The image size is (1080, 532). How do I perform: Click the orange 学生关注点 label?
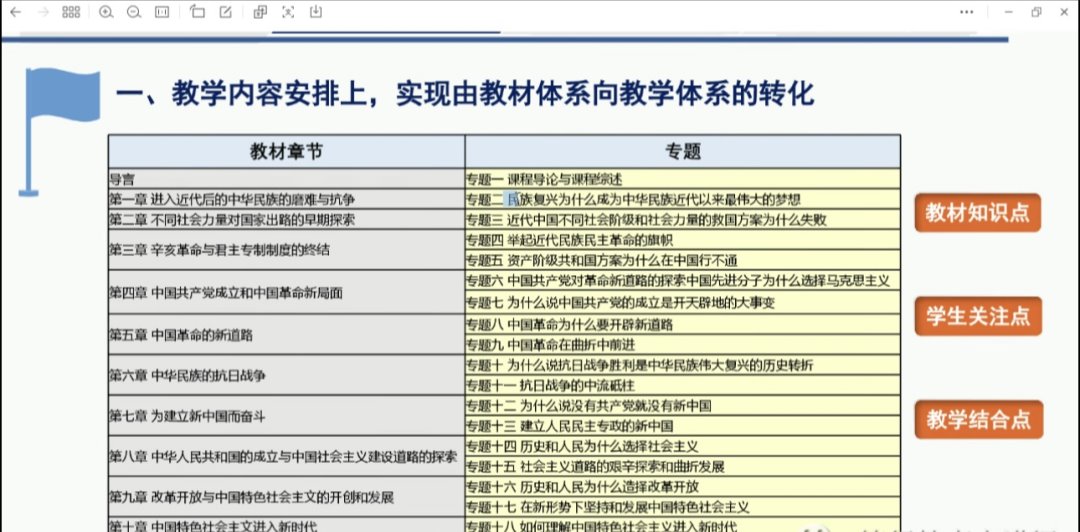(x=977, y=316)
